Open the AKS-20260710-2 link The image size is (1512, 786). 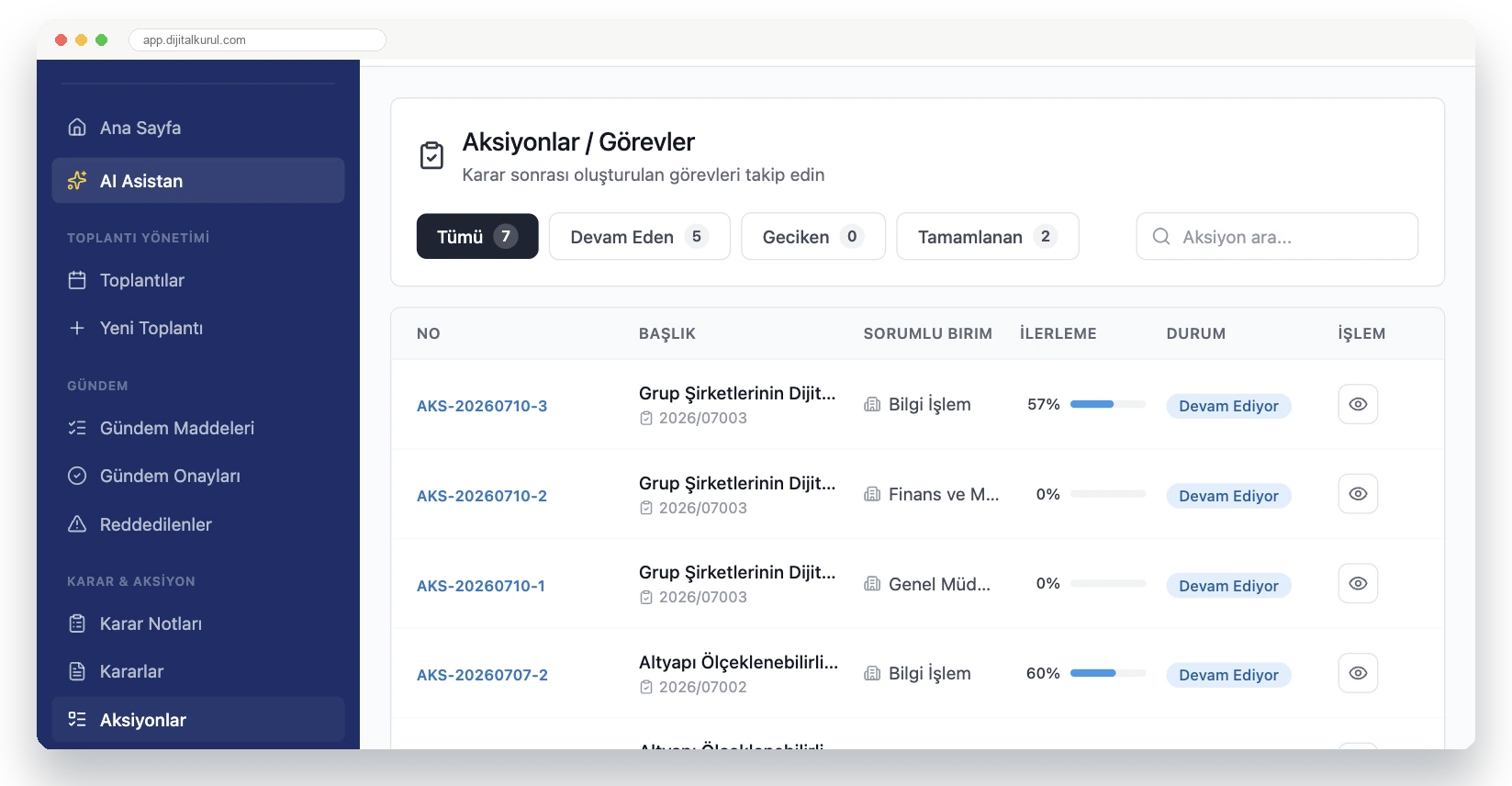[x=482, y=496]
